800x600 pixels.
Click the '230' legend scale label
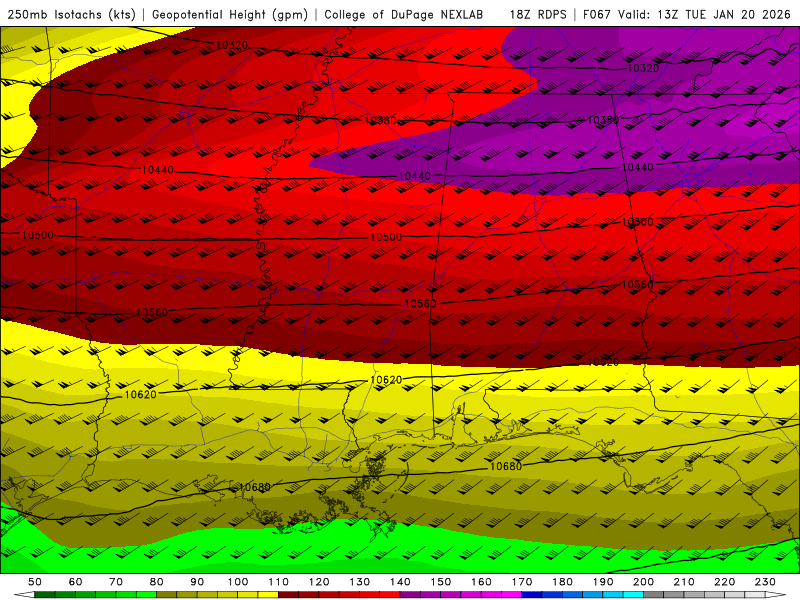click(x=765, y=582)
